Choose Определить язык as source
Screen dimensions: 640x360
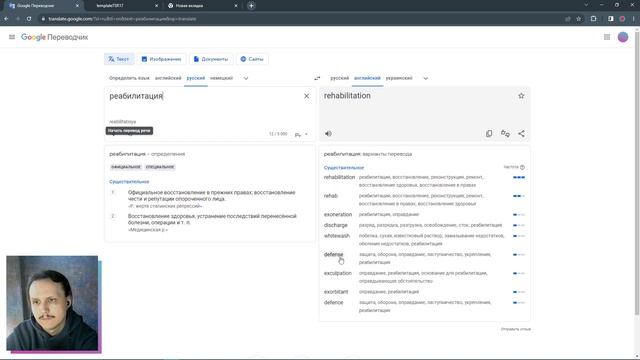coord(129,78)
